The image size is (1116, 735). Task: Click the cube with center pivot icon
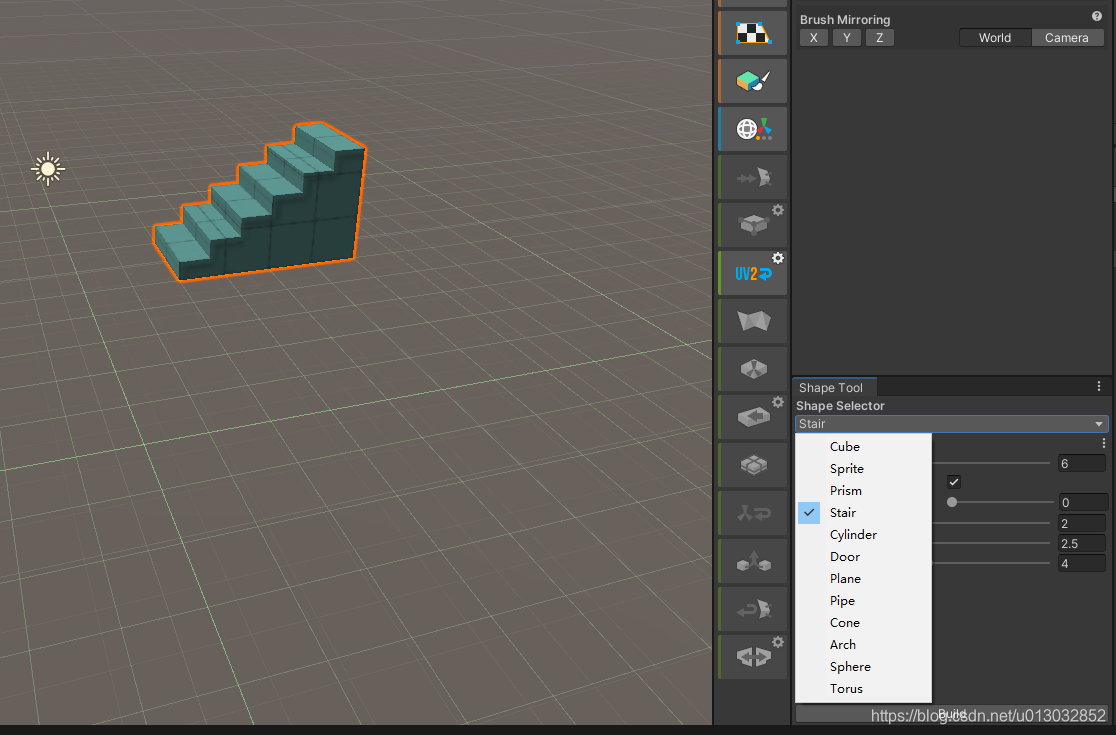click(753, 369)
